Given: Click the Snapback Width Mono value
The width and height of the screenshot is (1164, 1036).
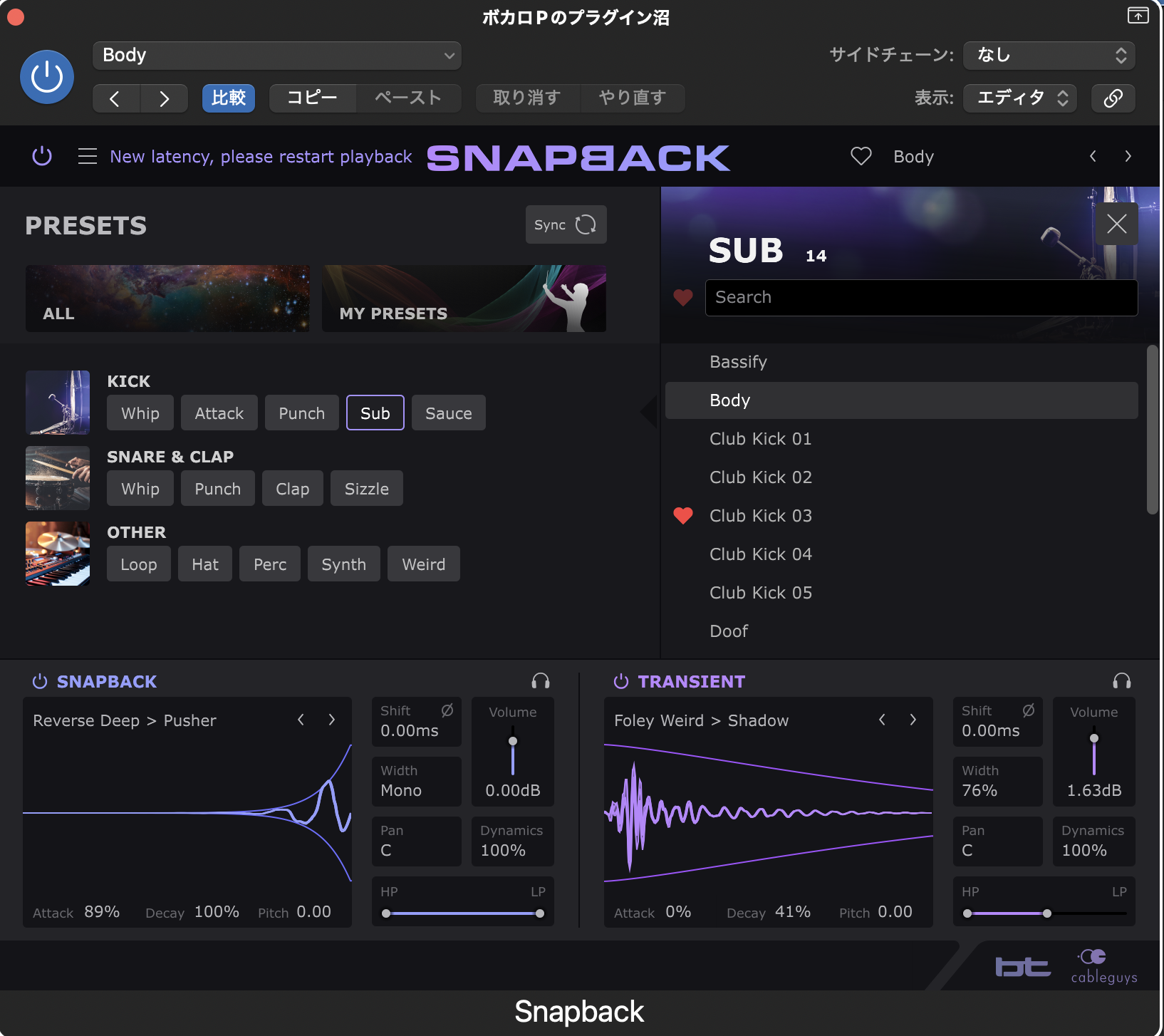Looking at the screenshot, I should point(401,790).
